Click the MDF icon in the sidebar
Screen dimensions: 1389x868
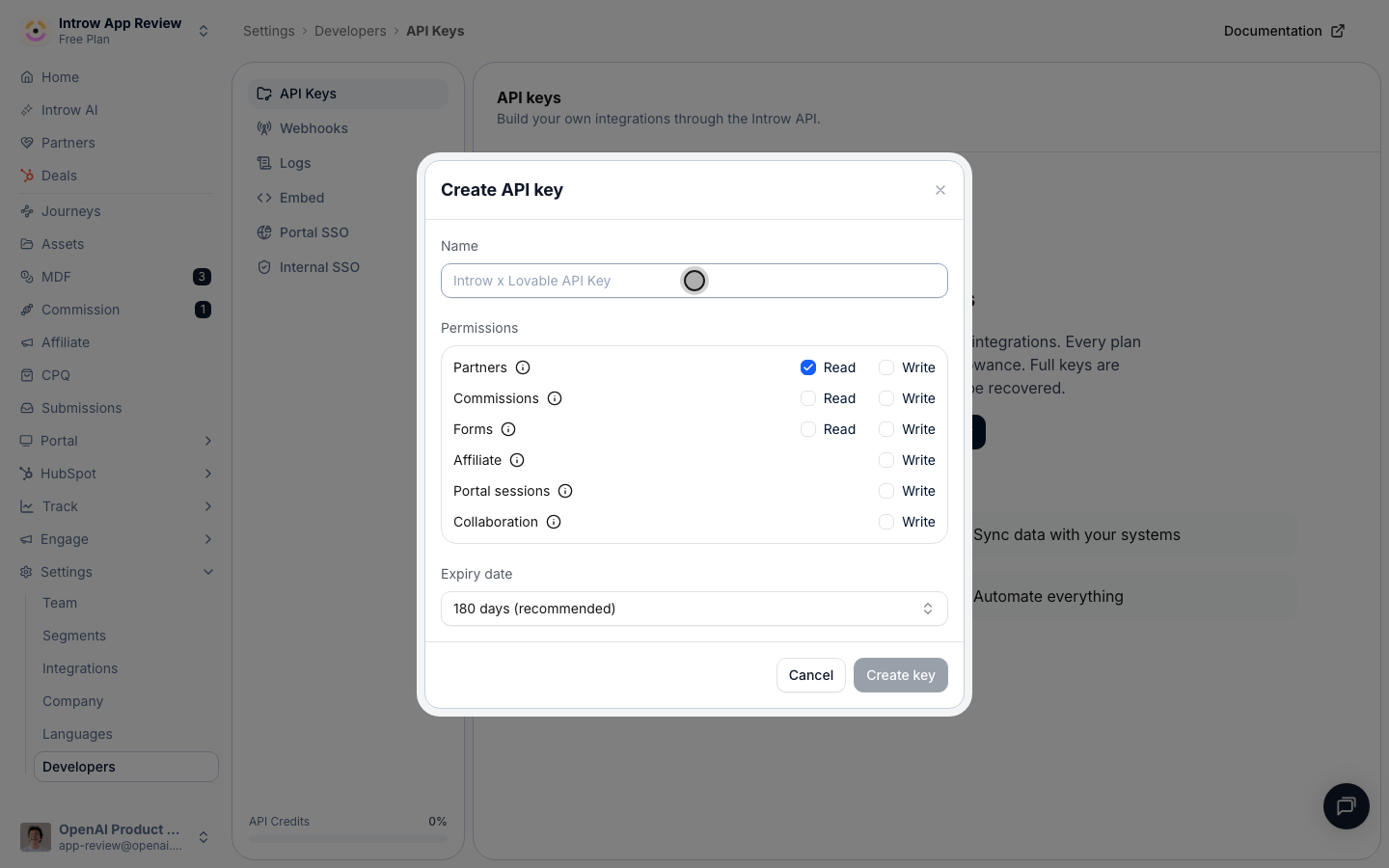(x=27, y=277)
